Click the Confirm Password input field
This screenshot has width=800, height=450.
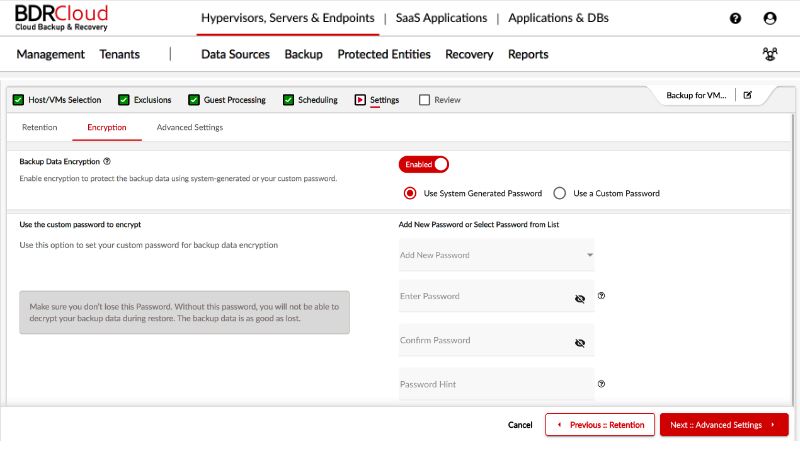pos(496,340)
